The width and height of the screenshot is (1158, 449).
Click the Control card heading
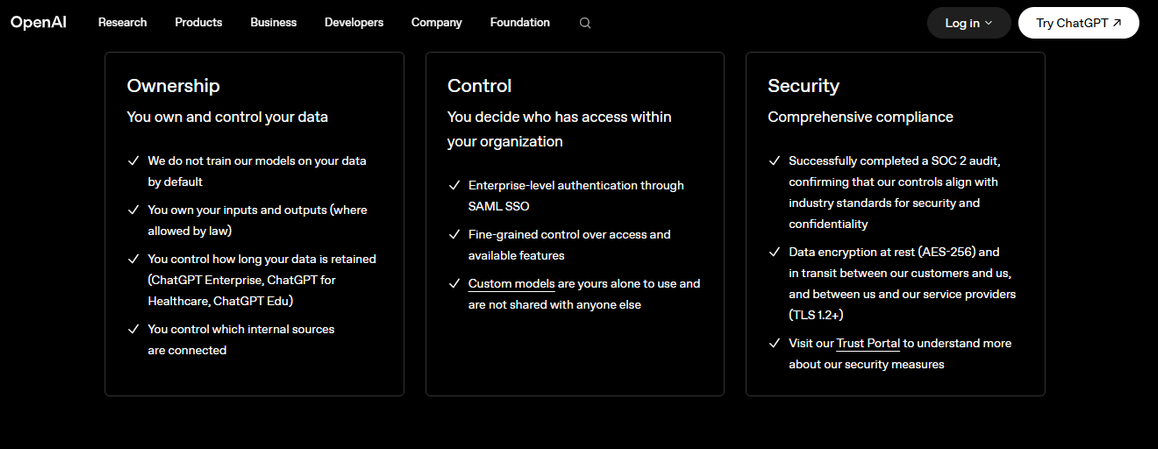[479, 86]
